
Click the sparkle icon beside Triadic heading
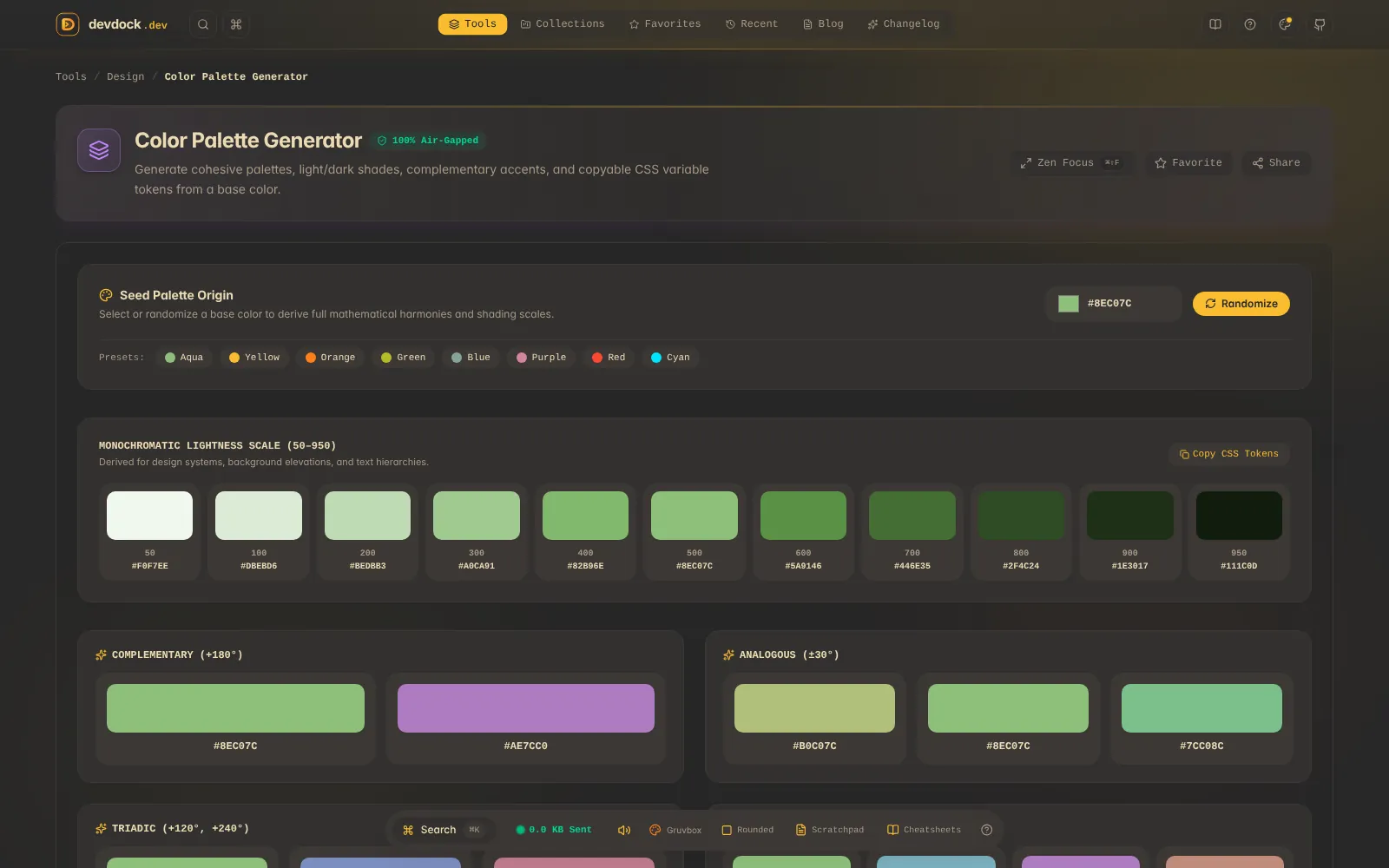coord(102,828)
